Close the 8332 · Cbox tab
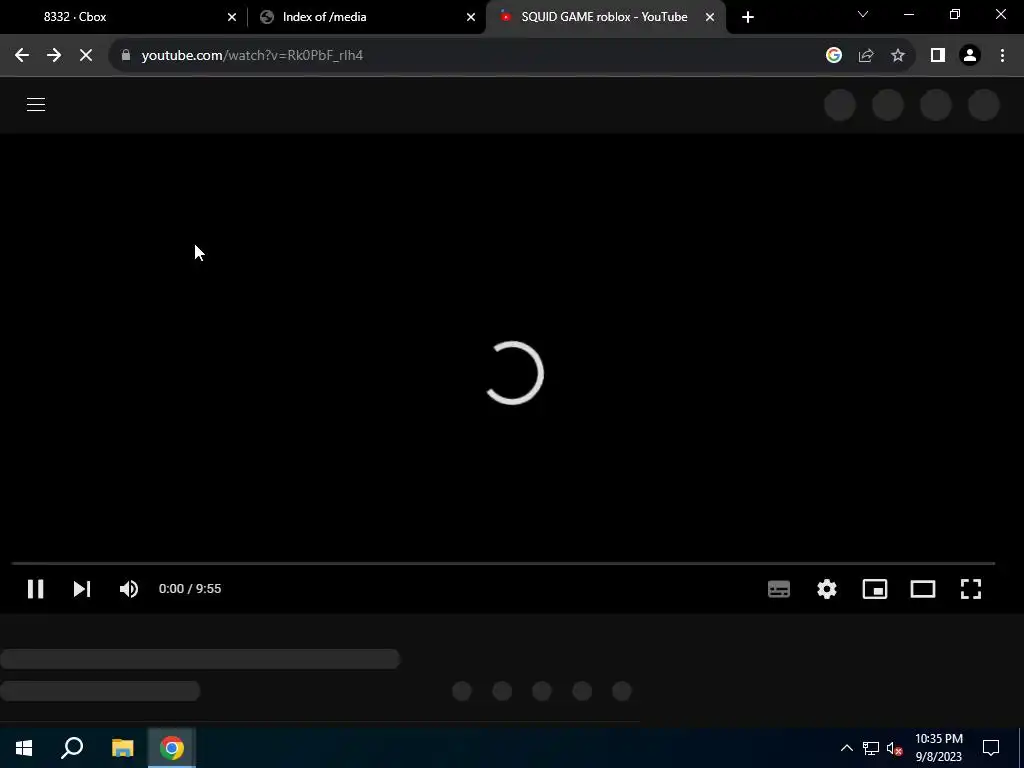 point(232,17)
